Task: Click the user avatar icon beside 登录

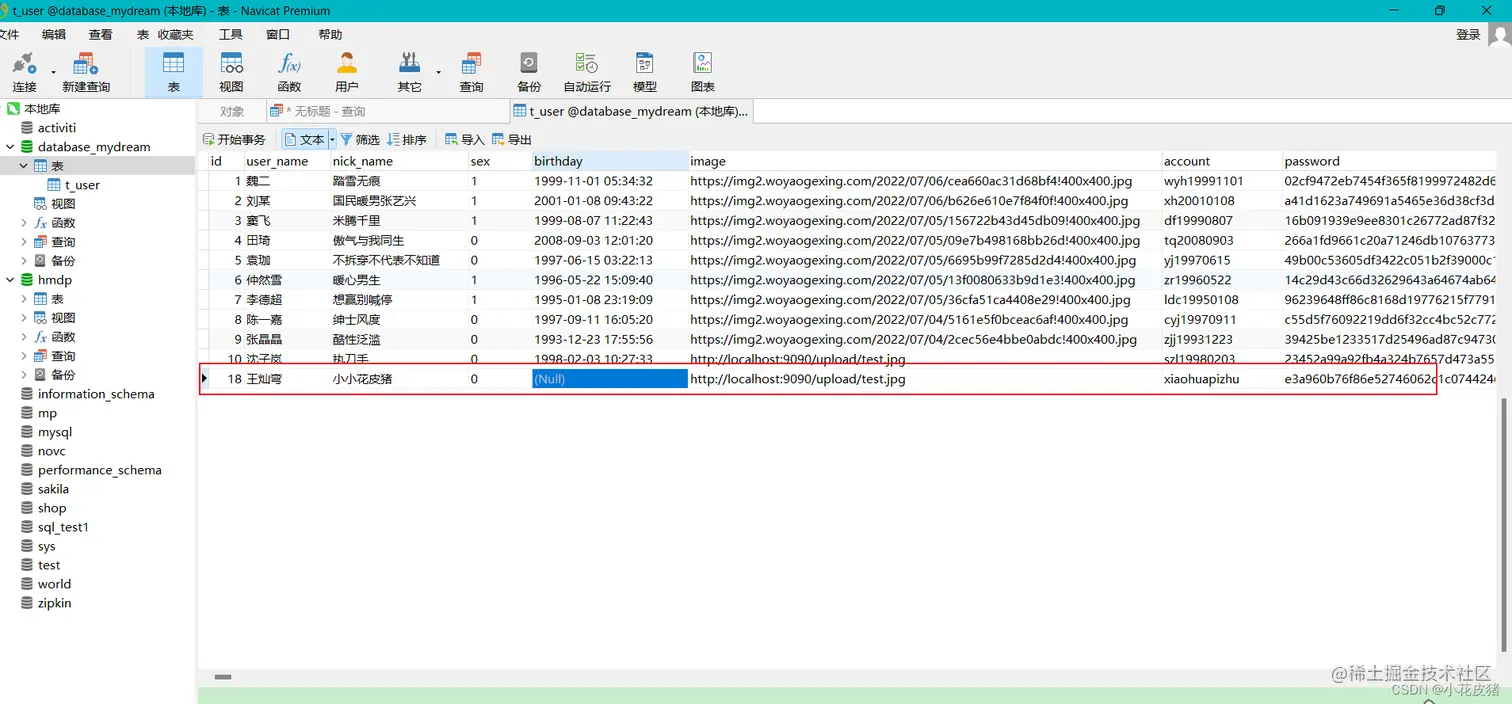Action: pos(1499,34)
